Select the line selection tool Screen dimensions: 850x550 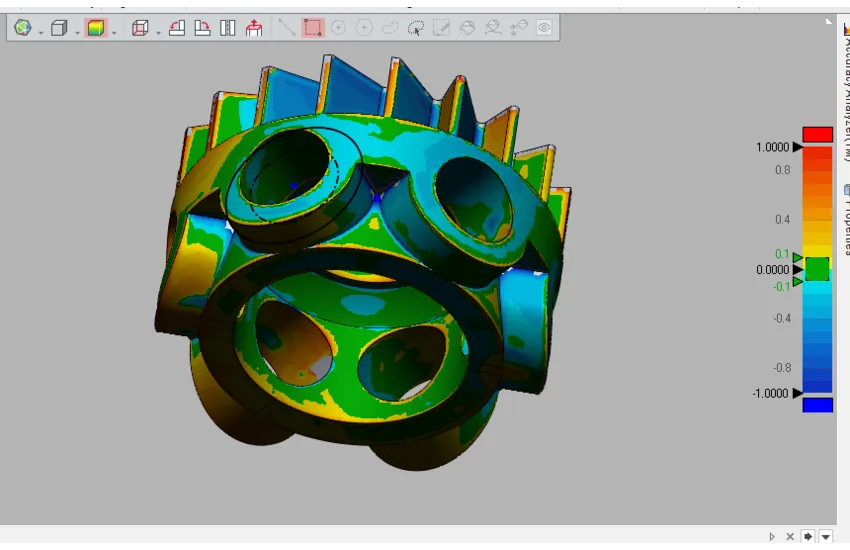(x=287, y=28)
